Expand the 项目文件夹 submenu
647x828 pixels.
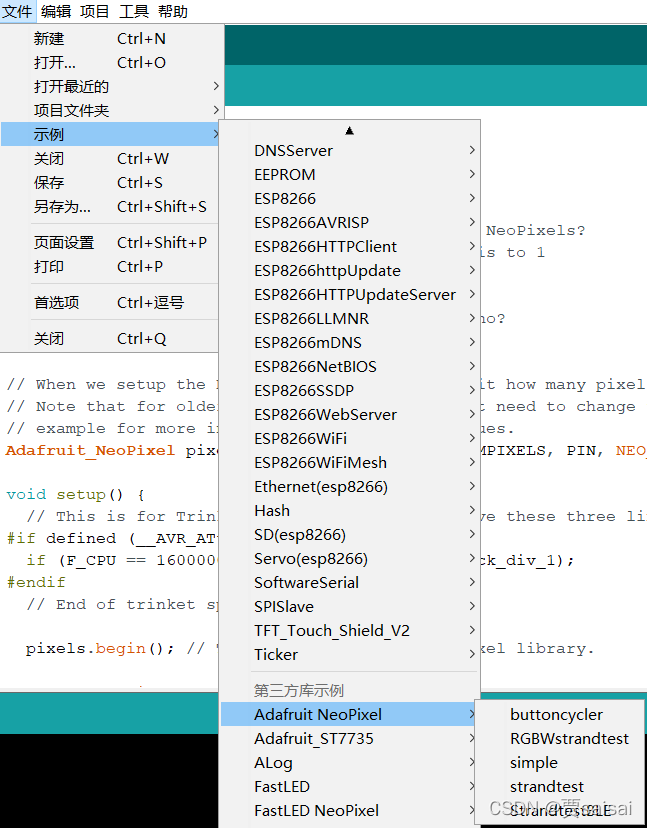click(x=110, y=110)
